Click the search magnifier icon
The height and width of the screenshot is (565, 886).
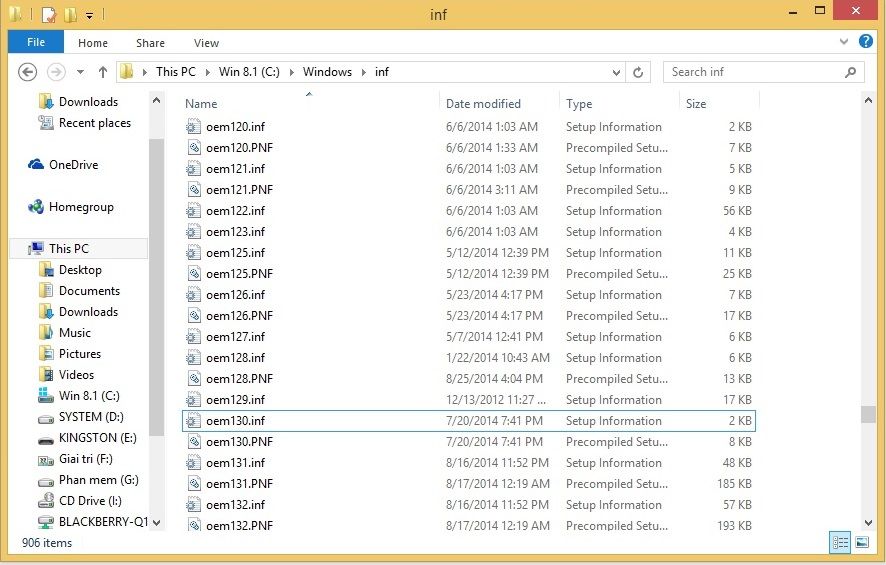click(850, 72)
